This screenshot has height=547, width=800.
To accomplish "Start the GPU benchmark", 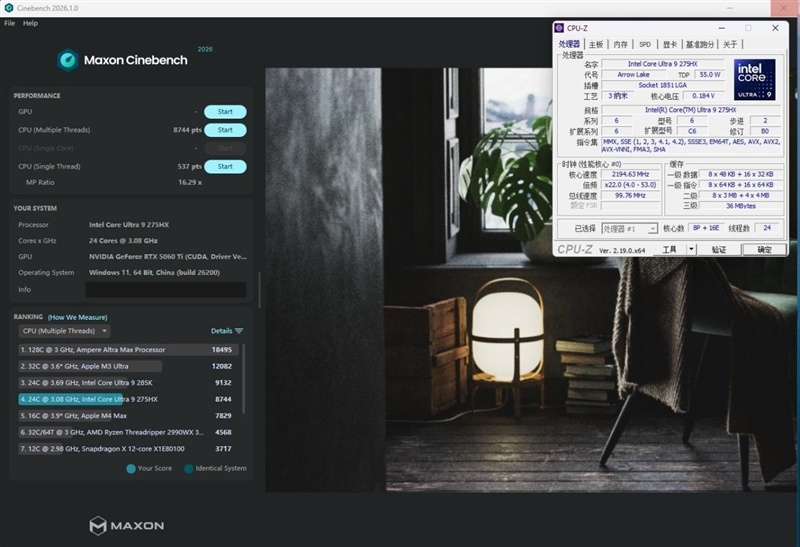I will tap(225, 112).
